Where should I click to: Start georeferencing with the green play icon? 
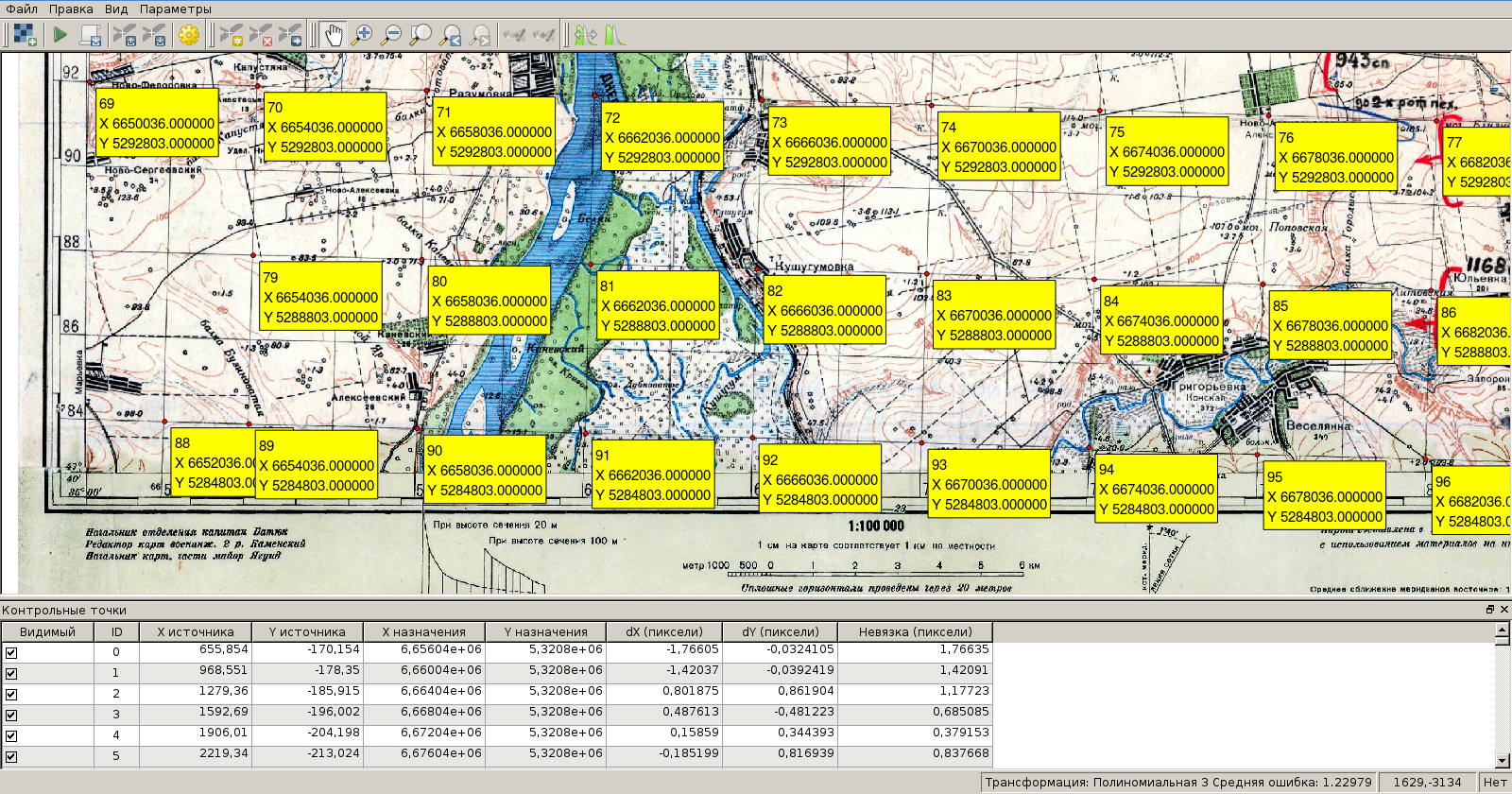click(x=60, y=36)
